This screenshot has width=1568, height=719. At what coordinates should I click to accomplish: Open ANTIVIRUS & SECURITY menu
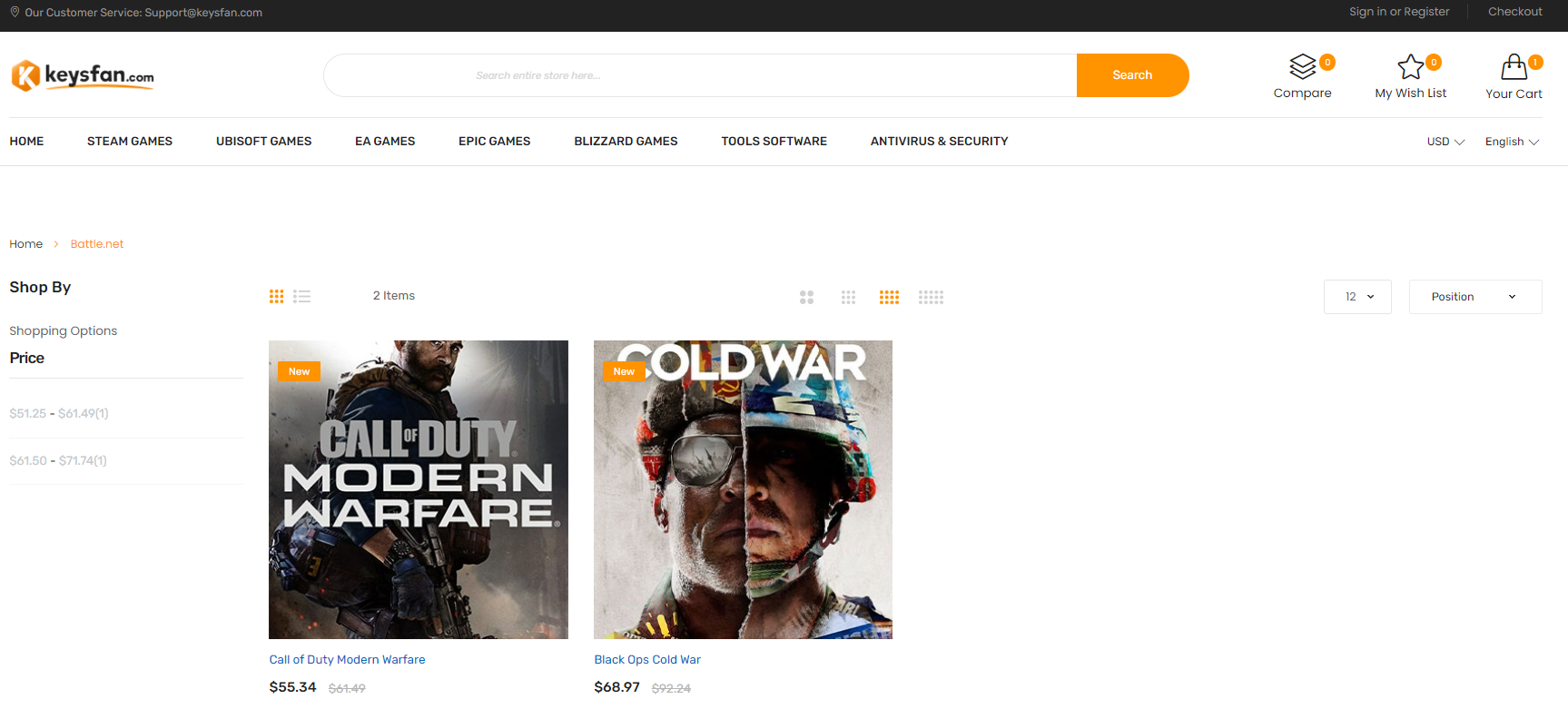click(939, 142)
